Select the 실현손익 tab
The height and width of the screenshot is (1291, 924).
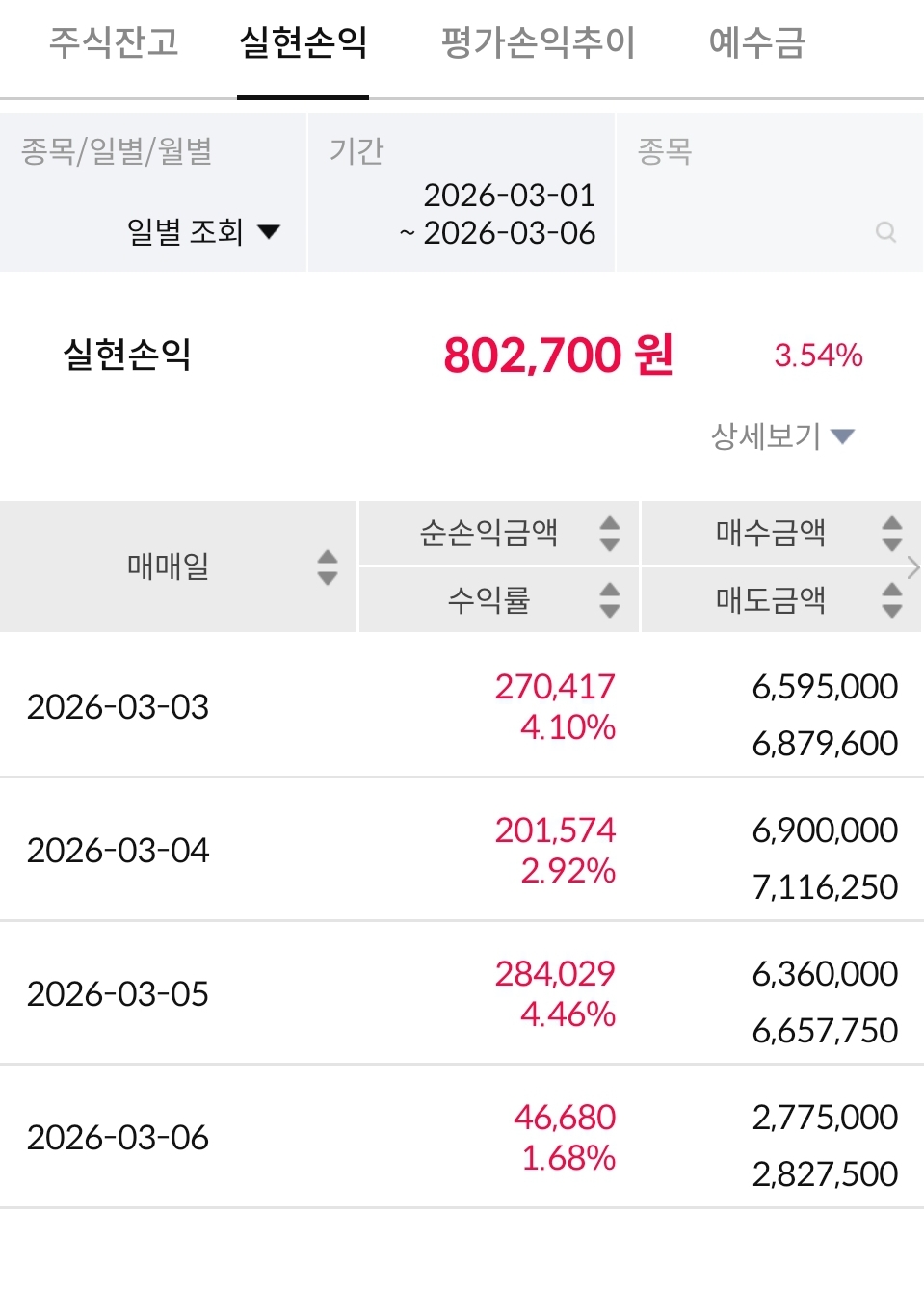click(x=303, y=42)
